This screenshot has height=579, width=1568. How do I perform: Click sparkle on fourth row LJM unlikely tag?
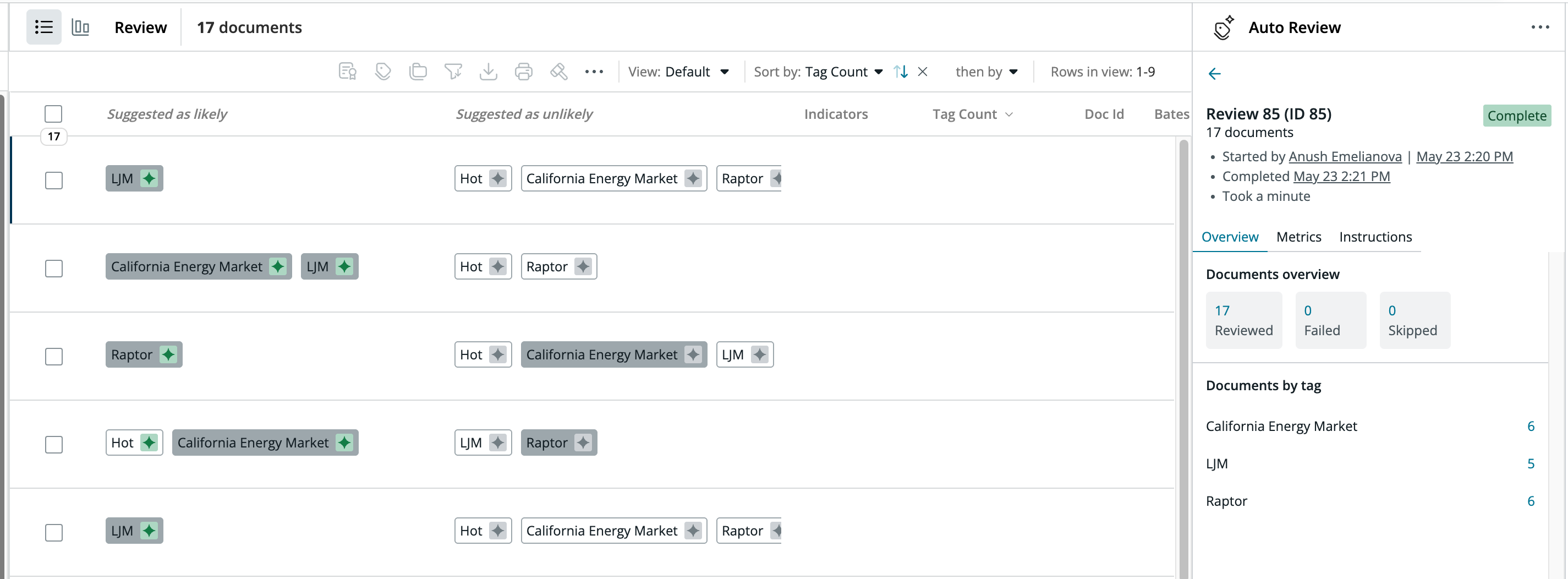[498, 443]
